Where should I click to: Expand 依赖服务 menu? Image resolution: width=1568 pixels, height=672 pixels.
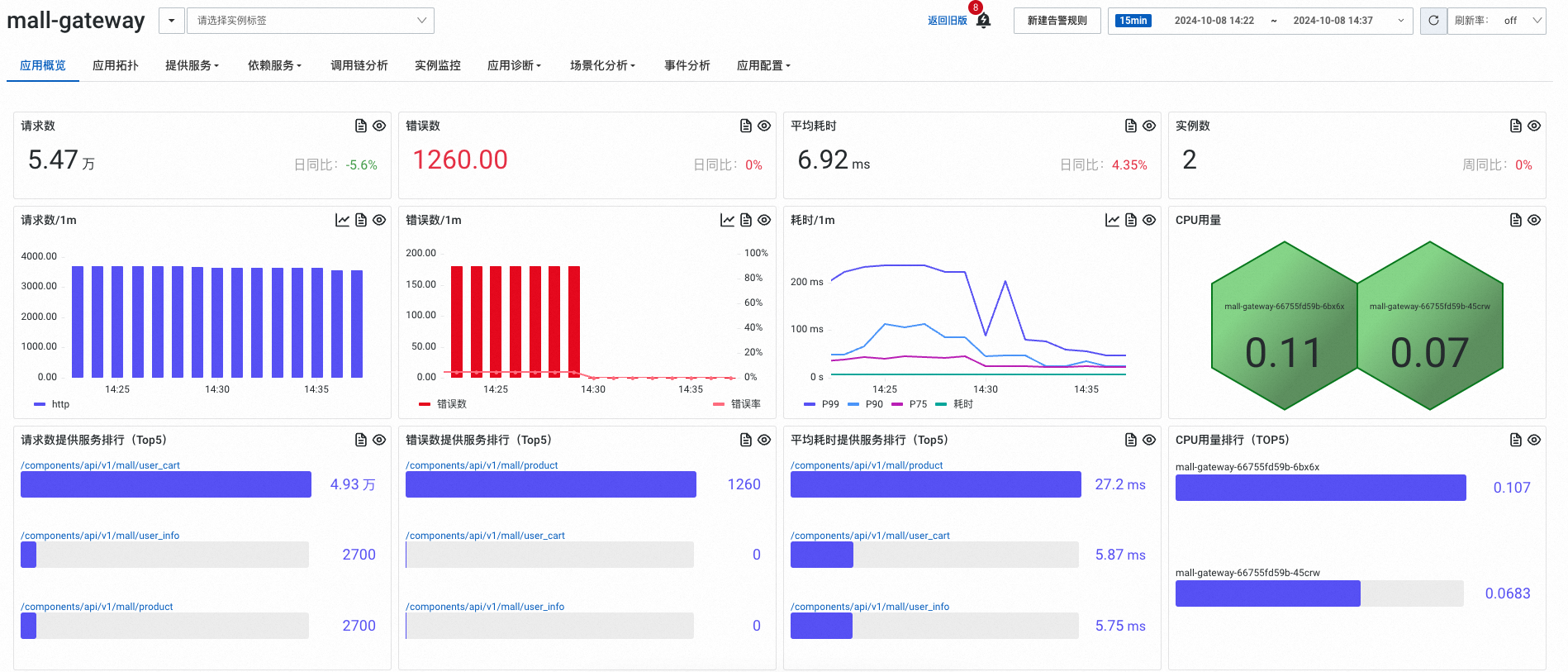[x=274, y=65]
